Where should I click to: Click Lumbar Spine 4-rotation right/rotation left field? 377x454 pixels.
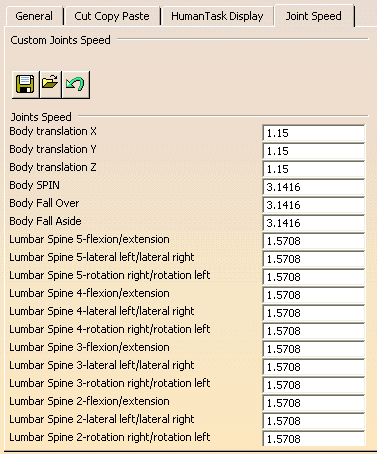[x=314, y=331]
